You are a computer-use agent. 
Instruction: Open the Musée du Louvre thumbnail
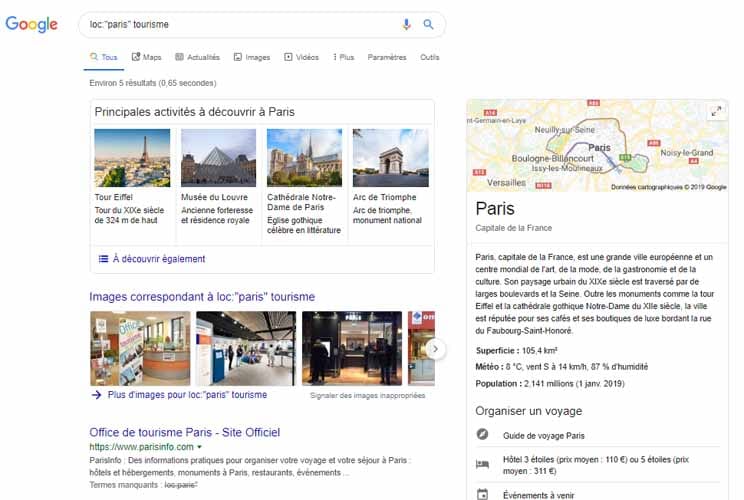point(218,158)
